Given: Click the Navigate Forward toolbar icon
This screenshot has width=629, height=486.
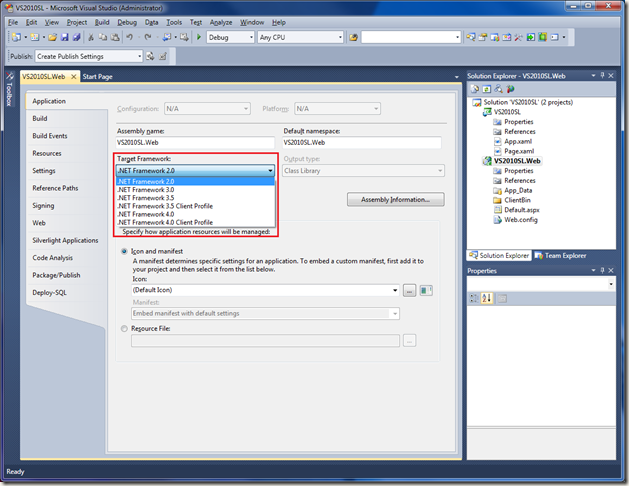Looking at the screenshot, I should point(184,37).
